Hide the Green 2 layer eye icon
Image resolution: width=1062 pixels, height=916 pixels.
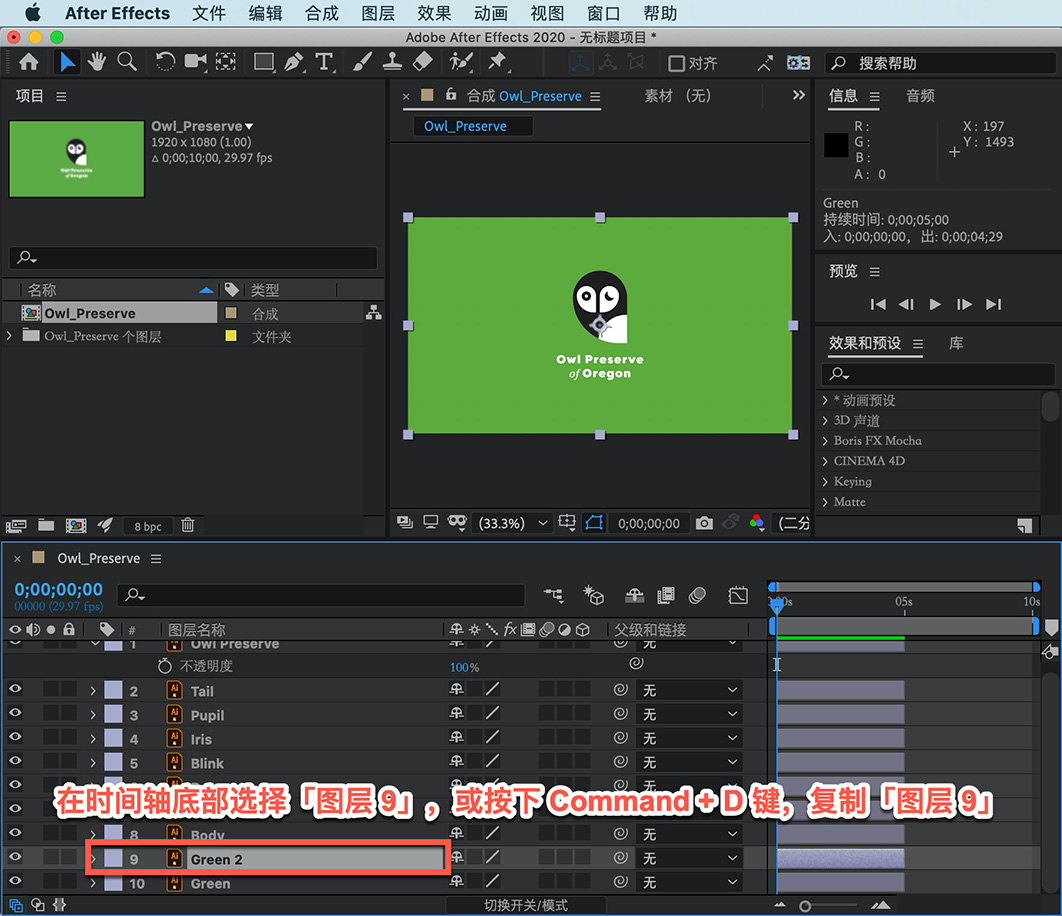pos(15,857)
